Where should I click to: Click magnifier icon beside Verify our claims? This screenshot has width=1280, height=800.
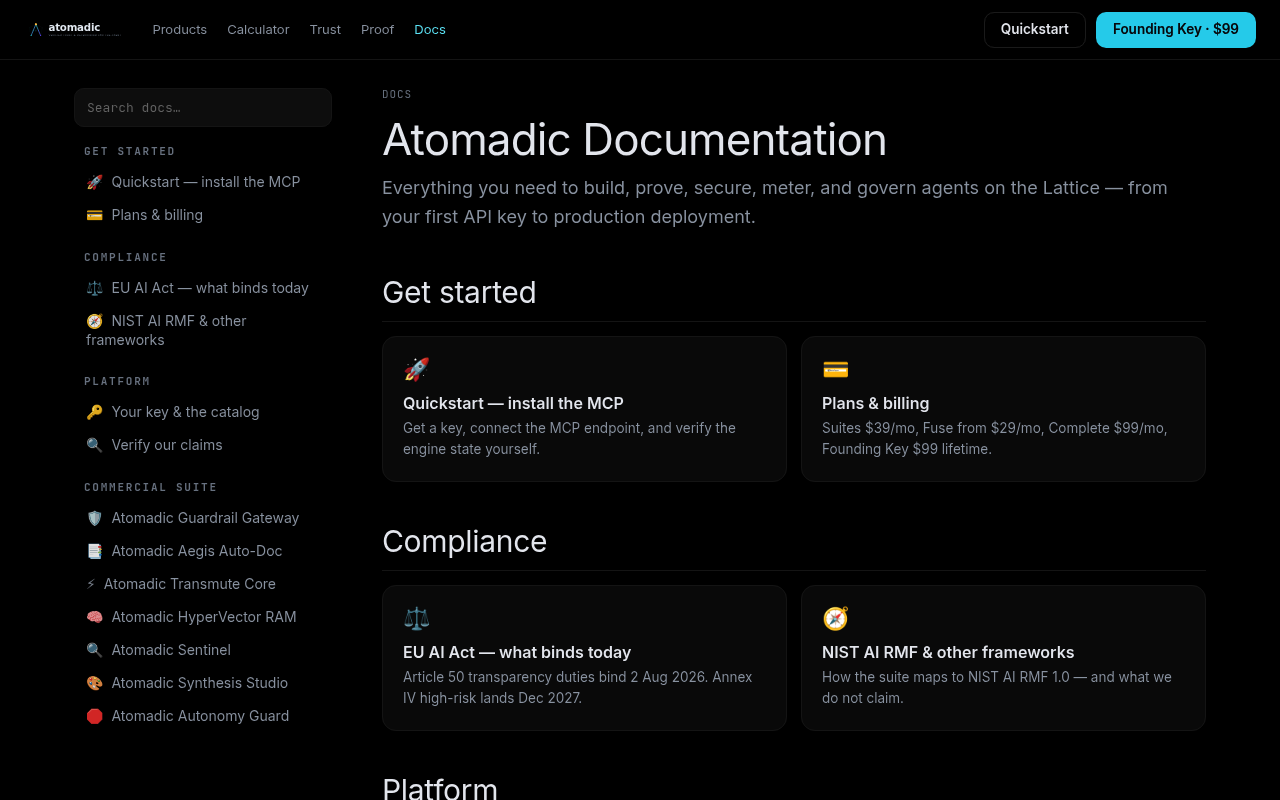tap(94, 445)
